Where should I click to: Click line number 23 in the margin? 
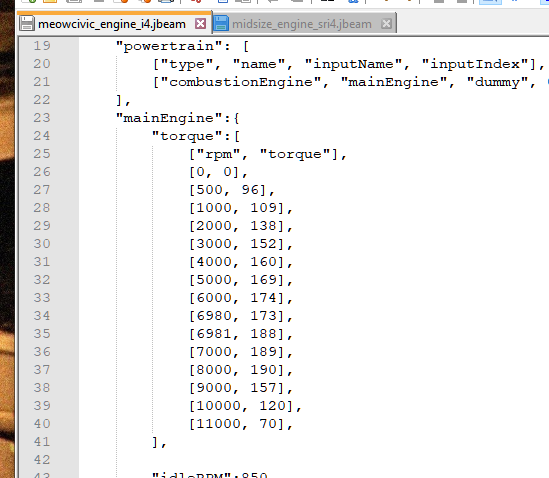[42, 118]
